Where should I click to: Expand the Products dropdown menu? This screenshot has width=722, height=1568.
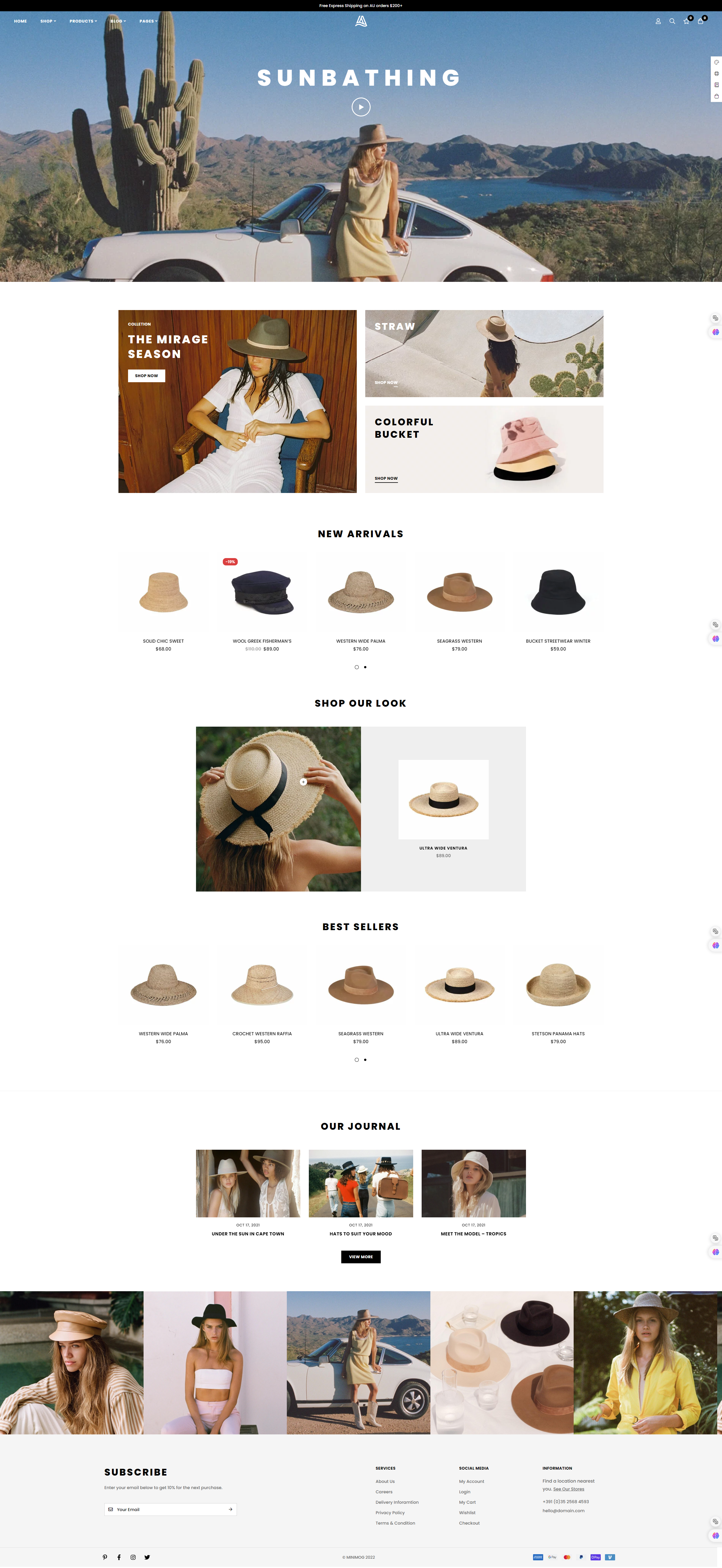click(83, 21)
